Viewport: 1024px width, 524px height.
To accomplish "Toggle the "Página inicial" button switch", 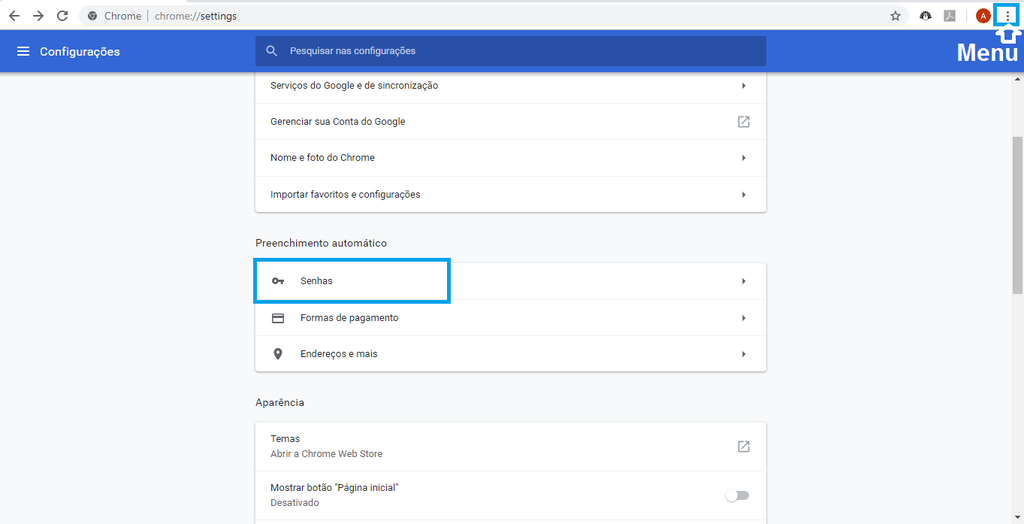I will pos(737,496).
